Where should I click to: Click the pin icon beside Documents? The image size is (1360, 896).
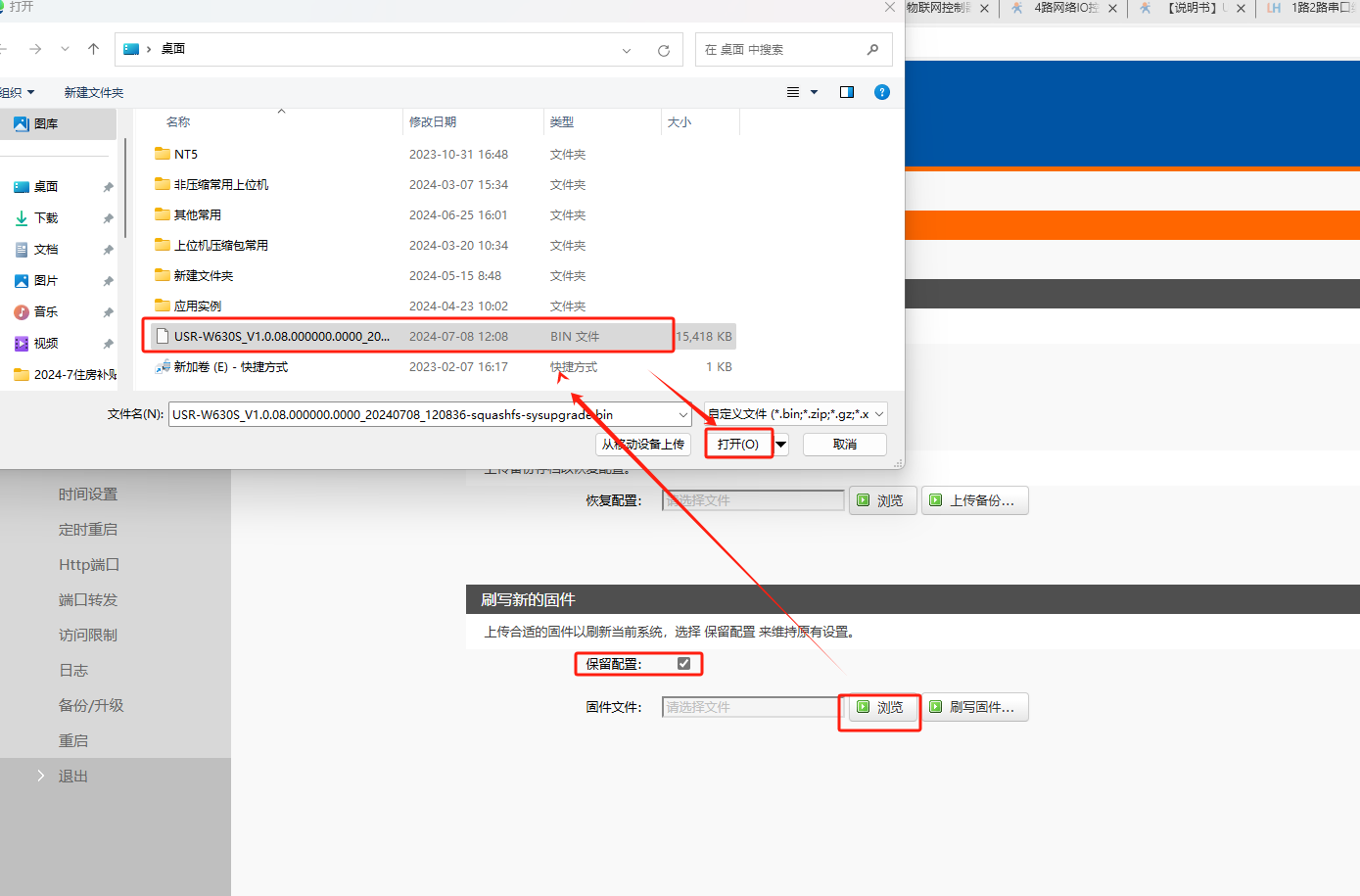(x=108, y=250)
